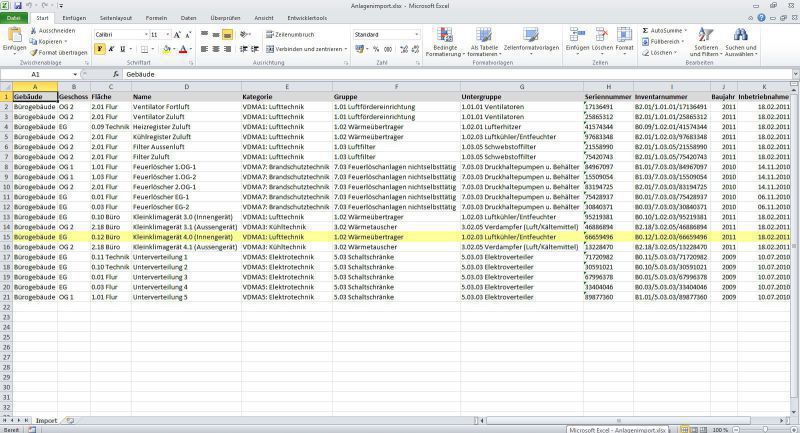The height and width of the screenshot is (433, 800).
Task: Click Suchen und Auswählen binoculars icon
Action: point(740,35)
